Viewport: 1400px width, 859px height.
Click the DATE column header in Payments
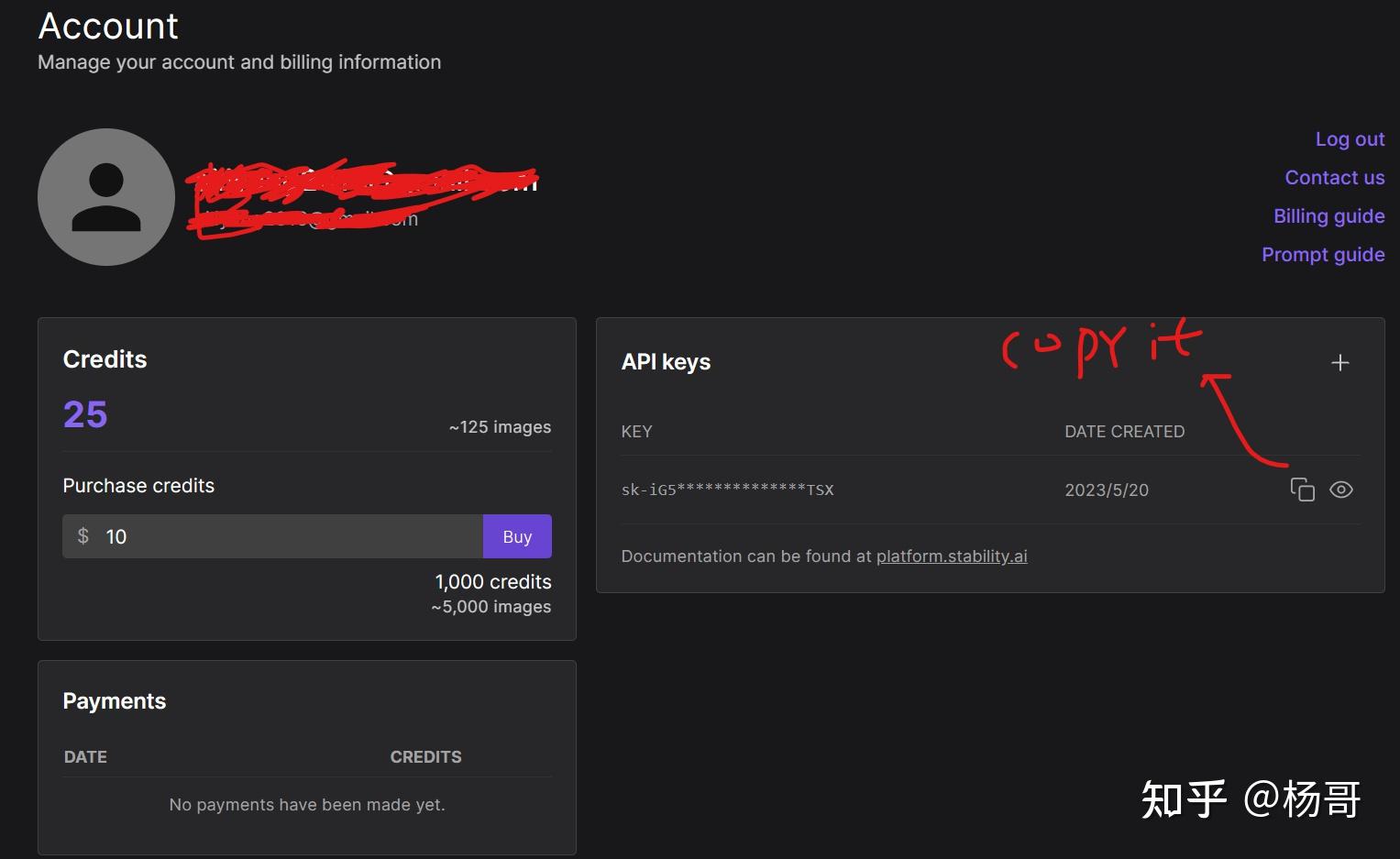[85, 757]
